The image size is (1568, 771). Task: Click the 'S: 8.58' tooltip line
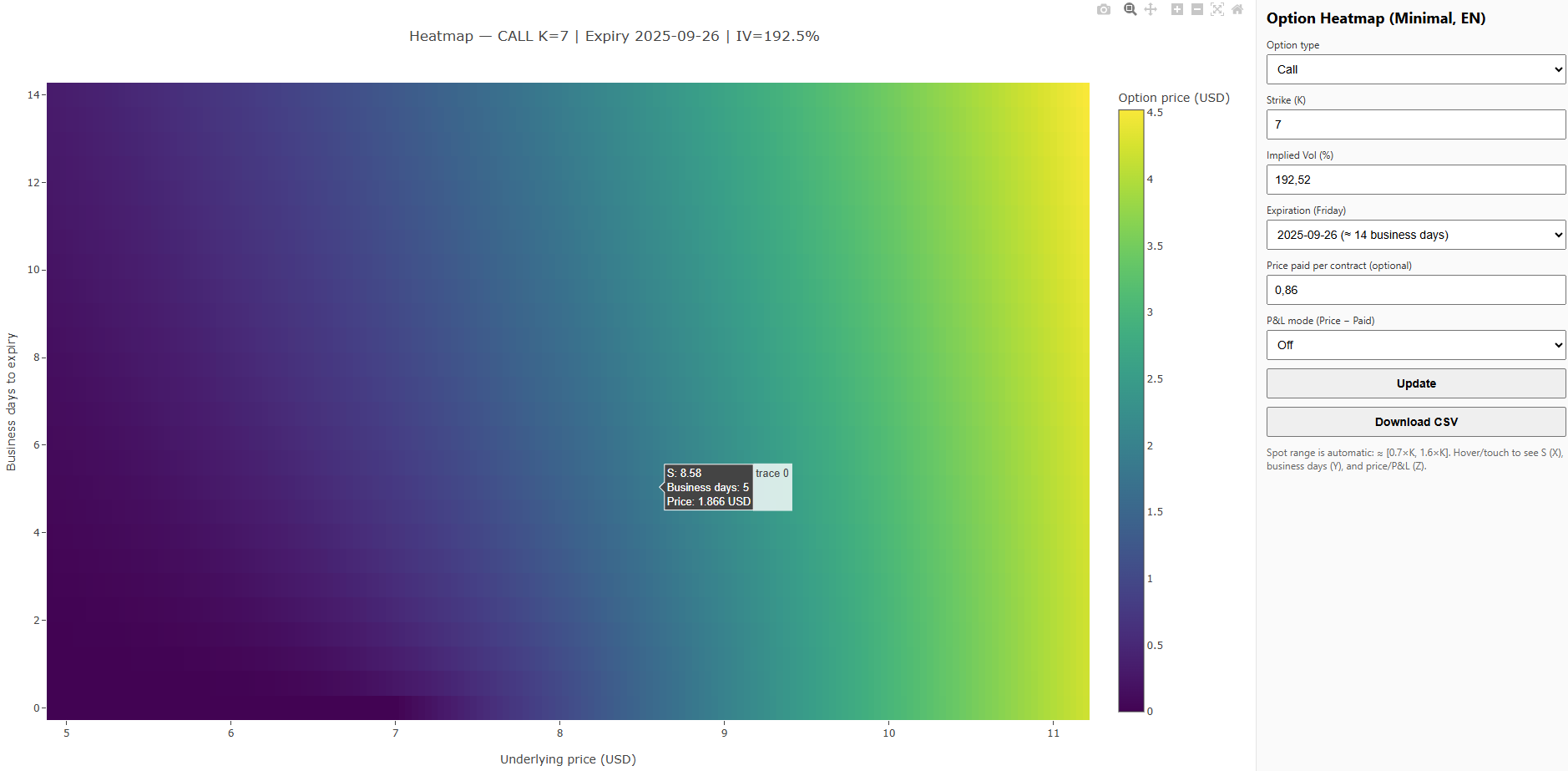pos(684,474)
